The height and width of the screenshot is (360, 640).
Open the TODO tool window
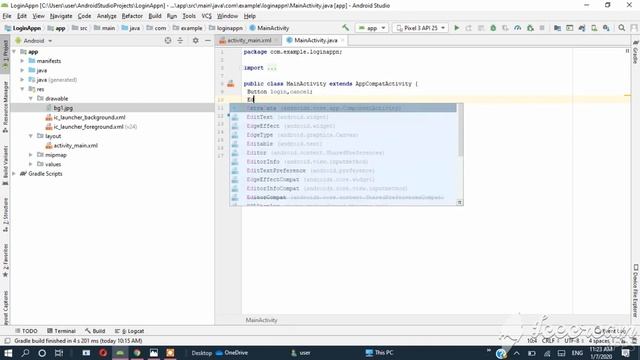click(x=27, y=331)
